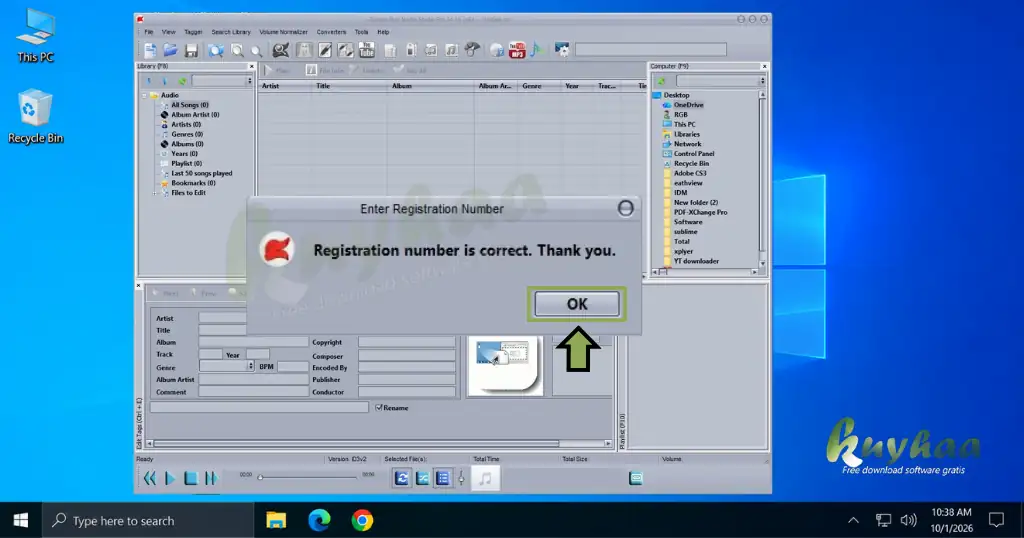Click the pen tag editor toolbar icon

click(x=325, y=50)
